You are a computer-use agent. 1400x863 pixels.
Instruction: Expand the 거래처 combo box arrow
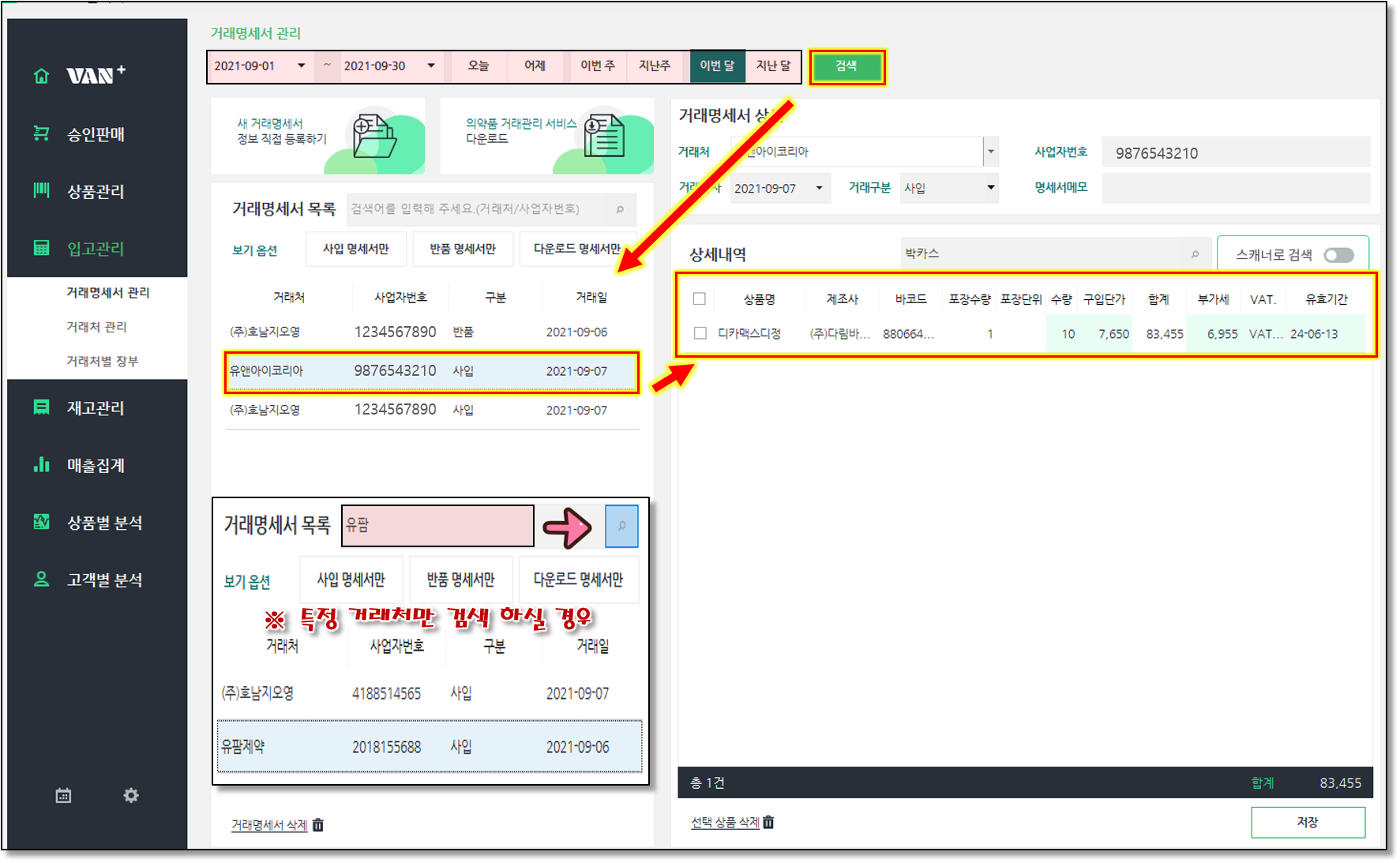point(990,151)
